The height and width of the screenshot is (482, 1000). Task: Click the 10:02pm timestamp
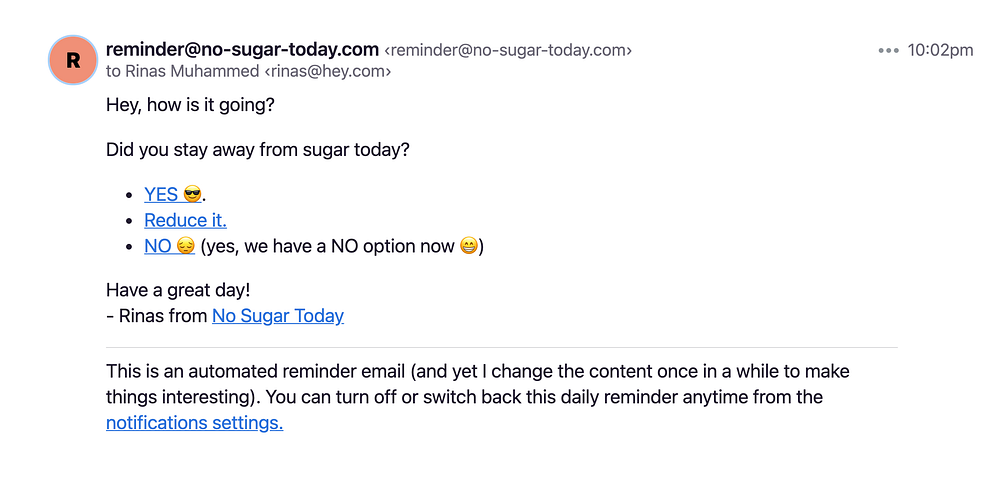click(940, 51)
